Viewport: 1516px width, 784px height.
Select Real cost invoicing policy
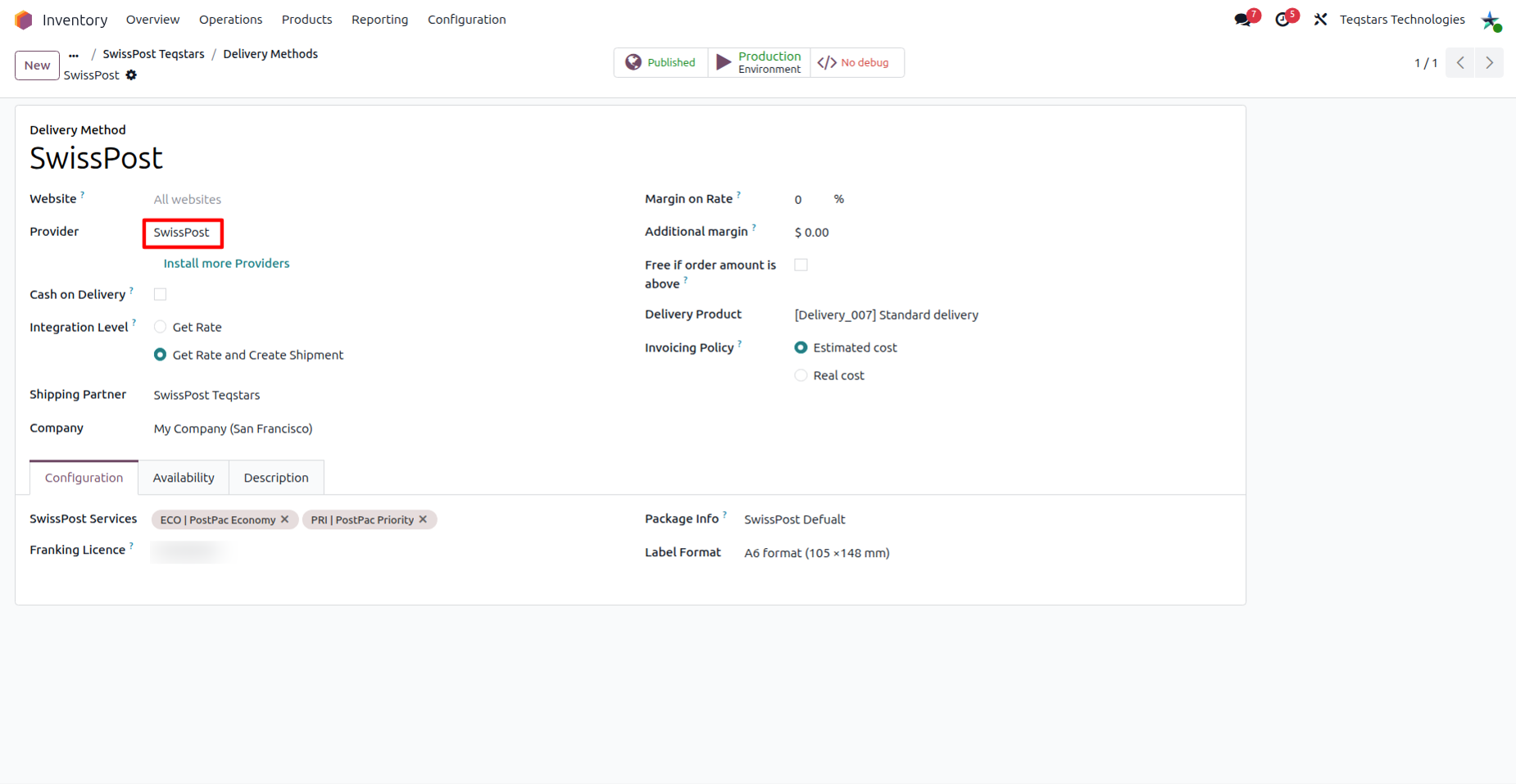(801, 375)
